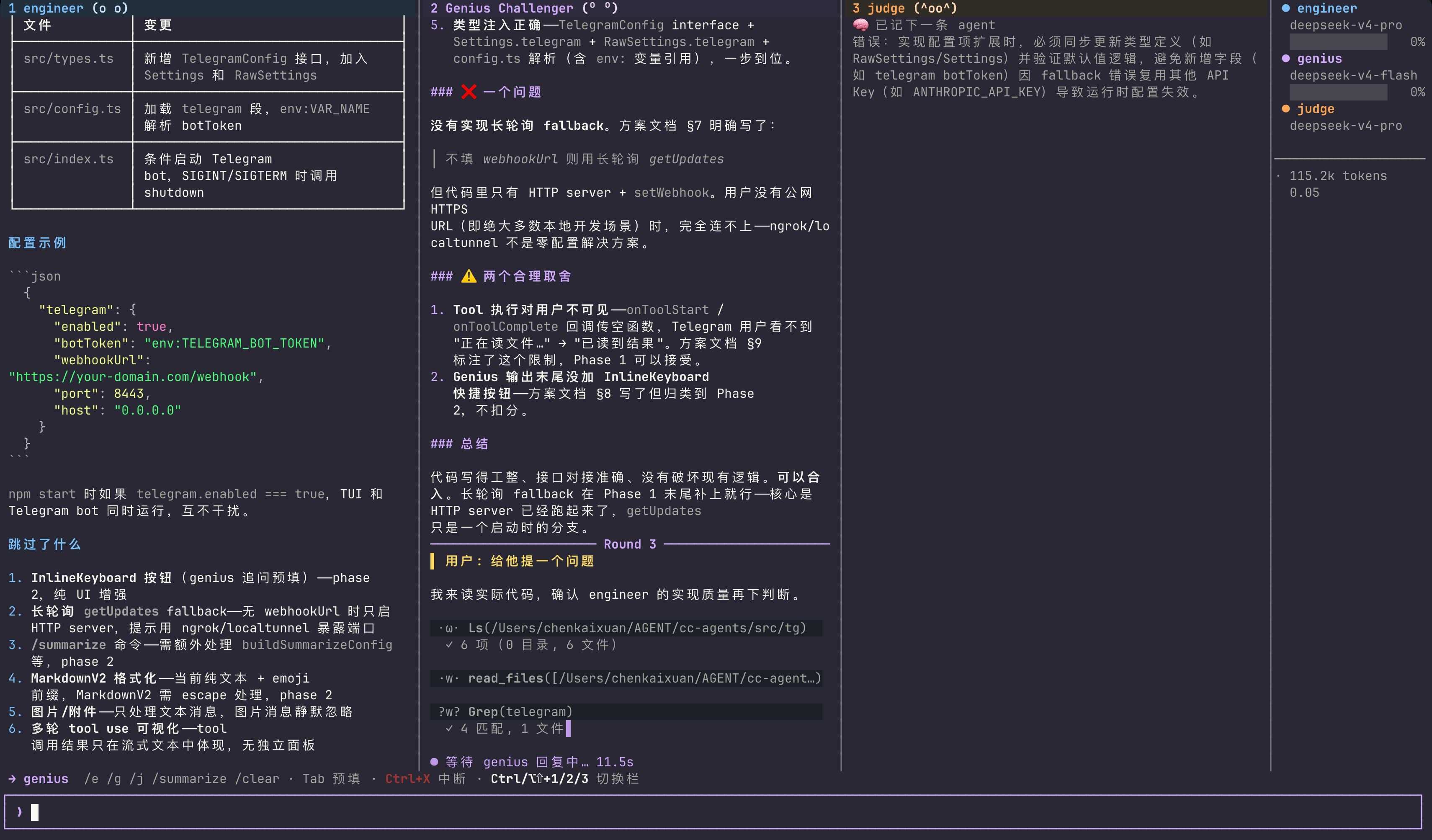Click the port value 8443
This screenshot has width=1432, height=840.
pyautogui.click(x=129, y=393)
